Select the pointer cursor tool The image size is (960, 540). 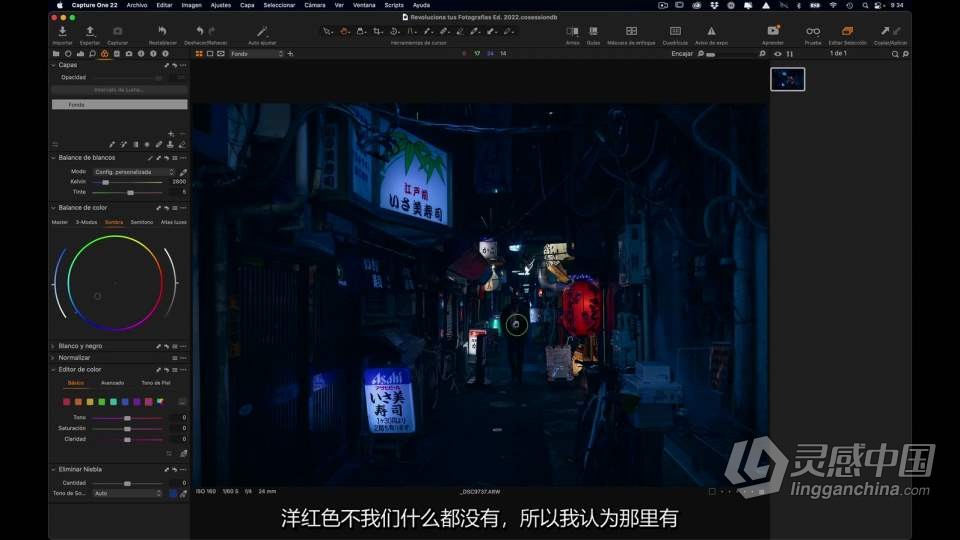tap(328, 31)
